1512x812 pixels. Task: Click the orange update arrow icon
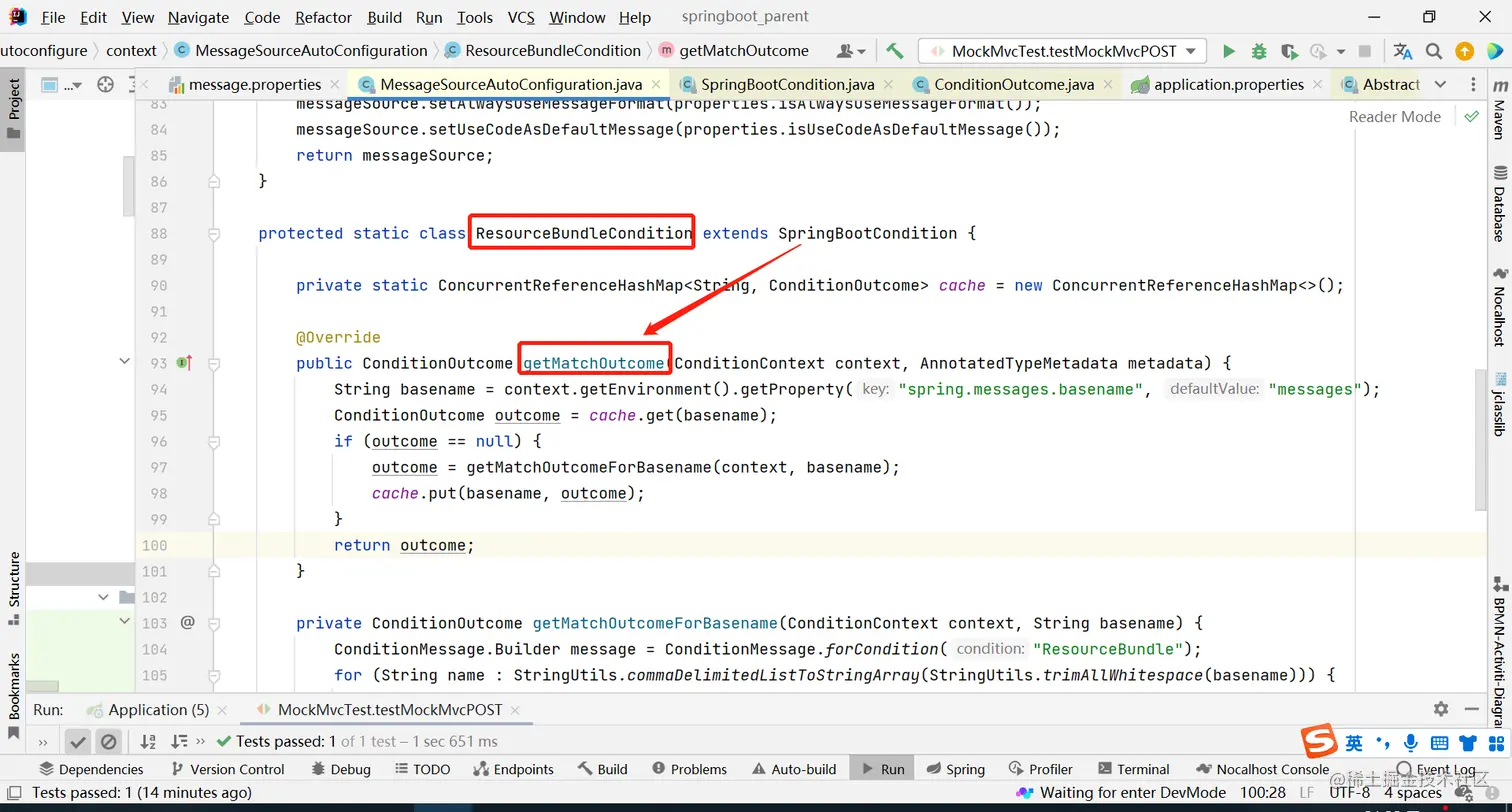coord(1464,51)
